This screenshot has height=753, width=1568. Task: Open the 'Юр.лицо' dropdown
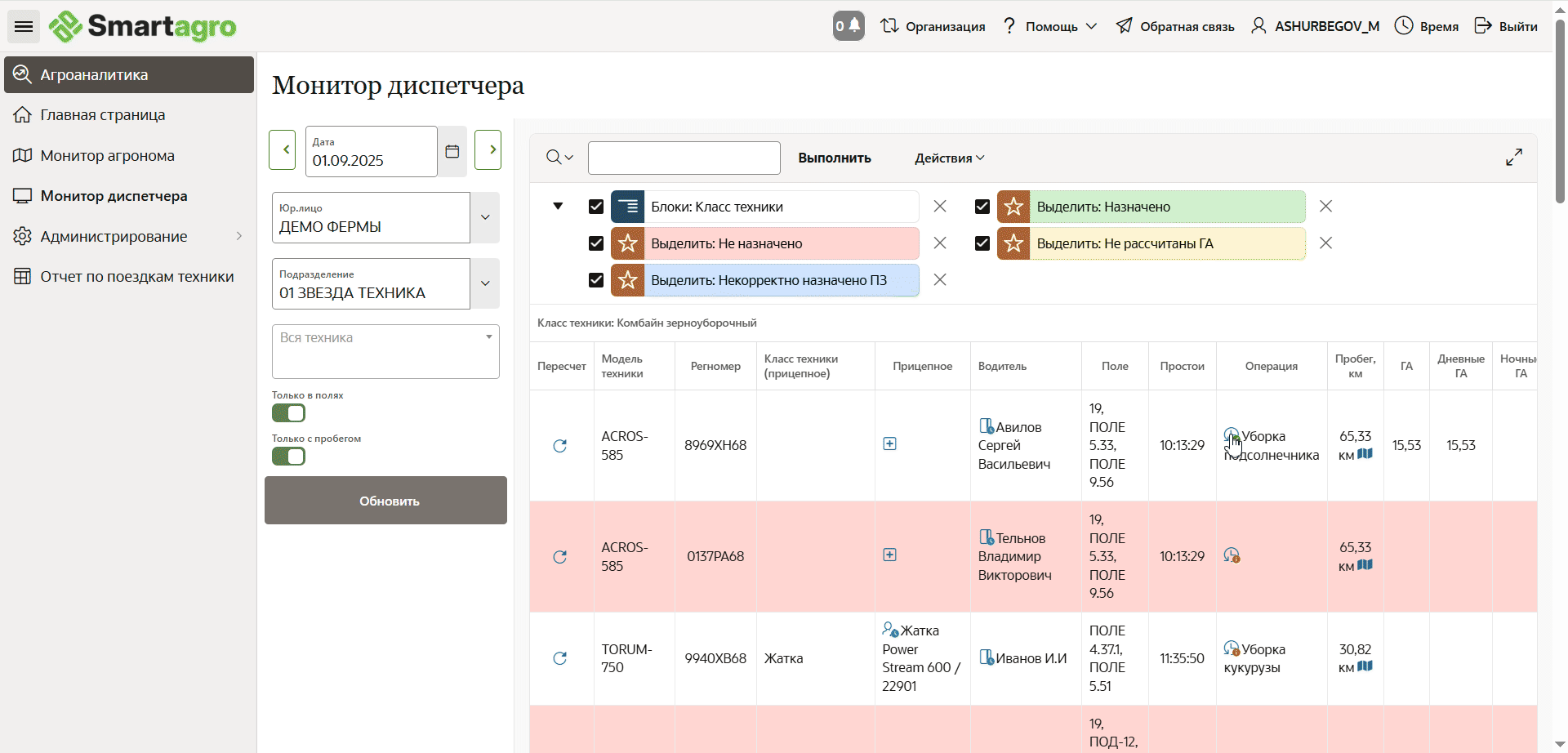pyautogui.click(x=485, y=218)
